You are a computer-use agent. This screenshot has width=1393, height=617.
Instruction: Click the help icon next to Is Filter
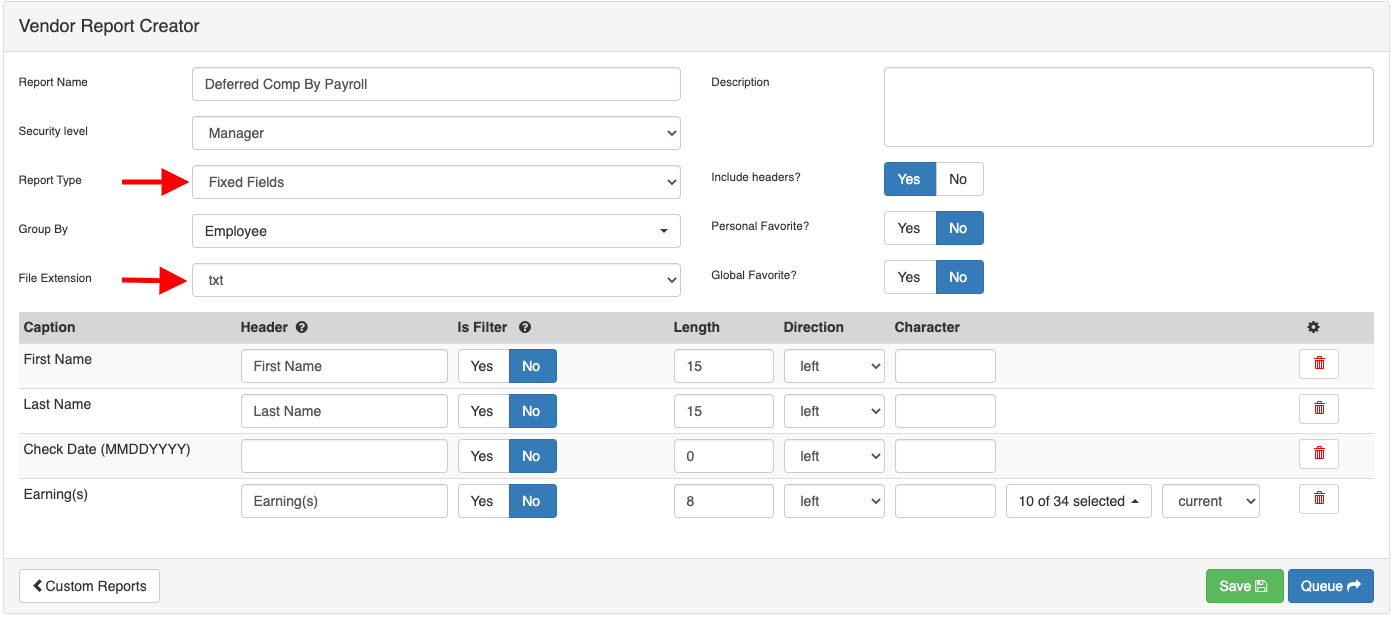click(x=525, y=327)
